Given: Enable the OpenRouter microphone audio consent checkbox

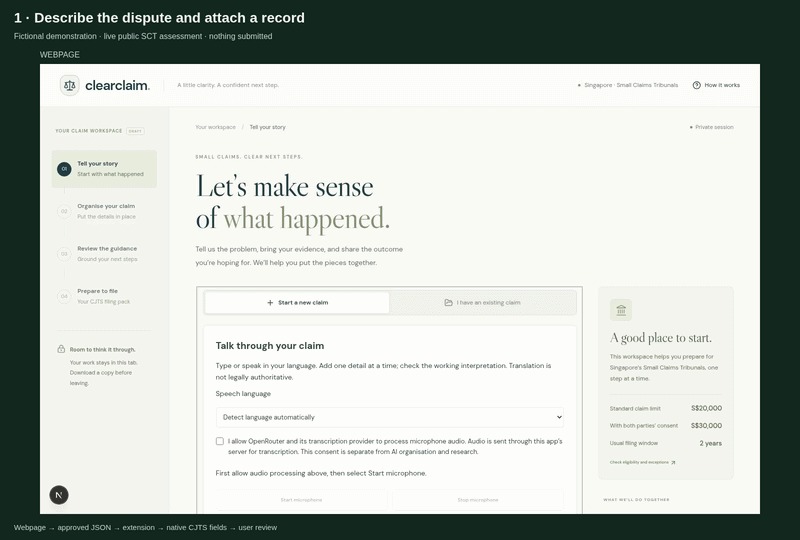Looking at the screenshot, I should [x=220, y=441].
